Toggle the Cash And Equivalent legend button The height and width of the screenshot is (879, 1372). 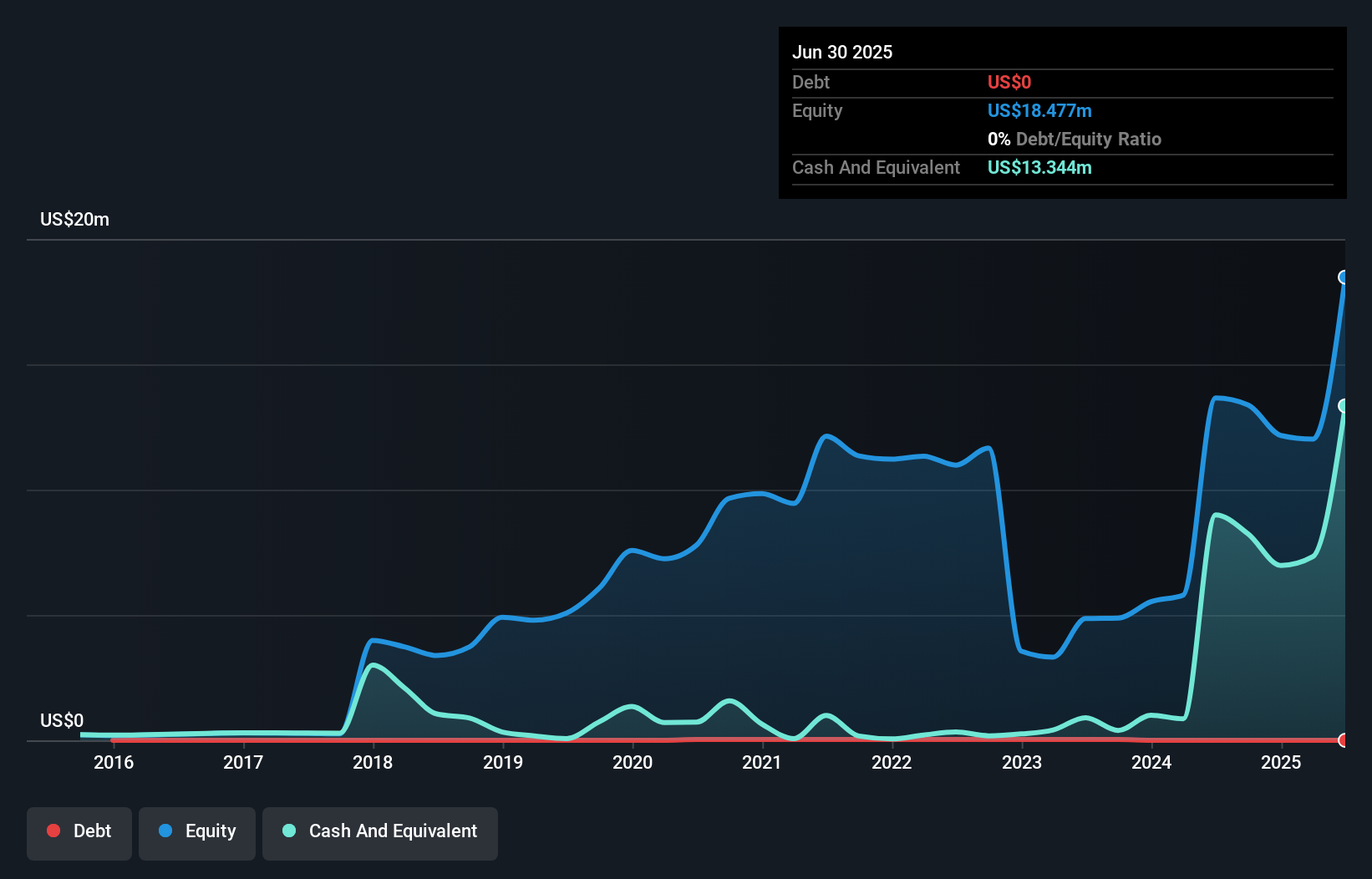380,833
